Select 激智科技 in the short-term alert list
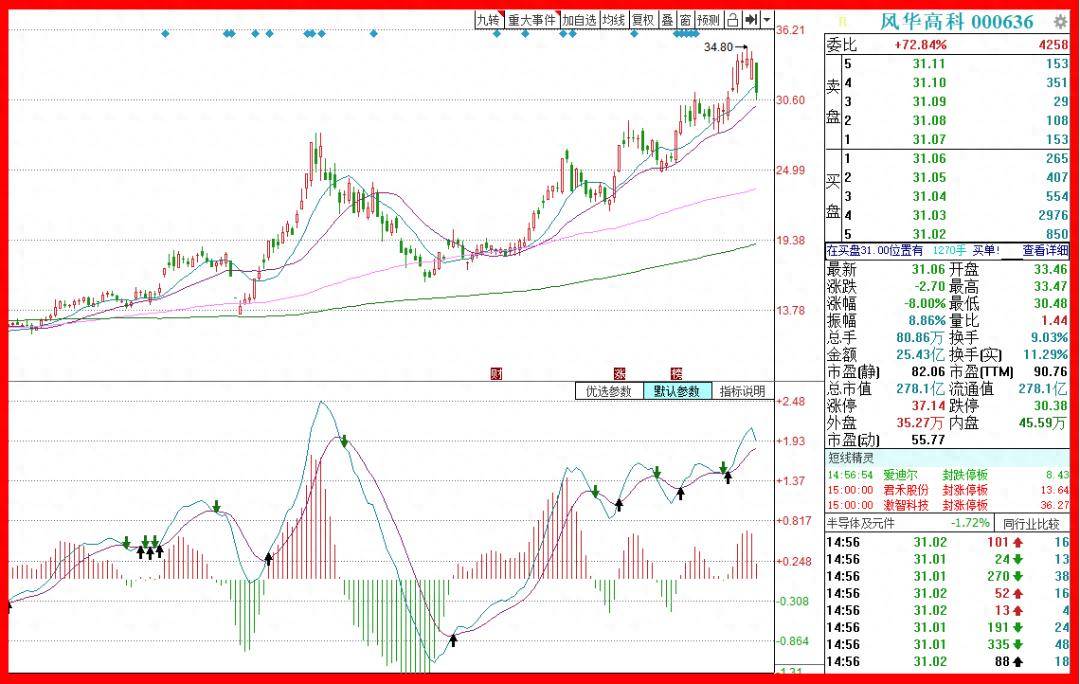This screenshot has width=1080, height=684. [906, 506]
